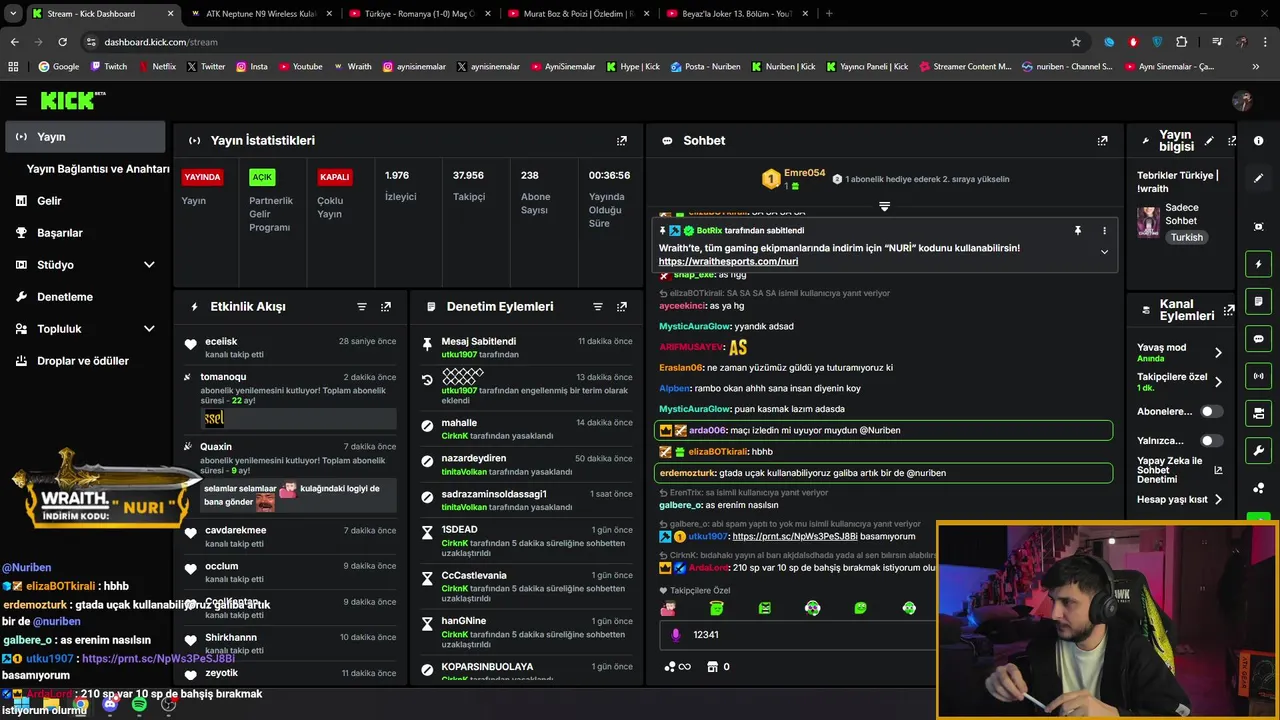Edit stream info with the Yayın bilgisi pencil
The image size is (1280, 720).
(x=1209, y=141)
